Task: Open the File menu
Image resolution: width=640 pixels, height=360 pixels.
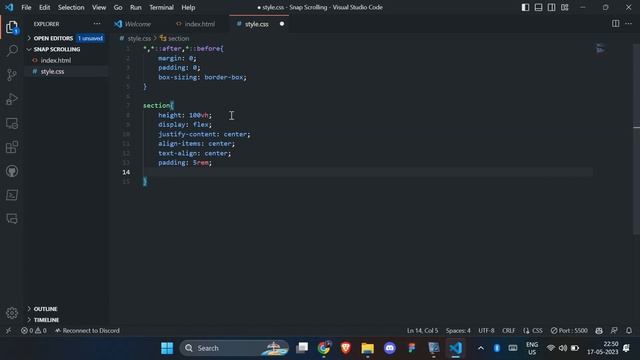Action: point(26,7)
